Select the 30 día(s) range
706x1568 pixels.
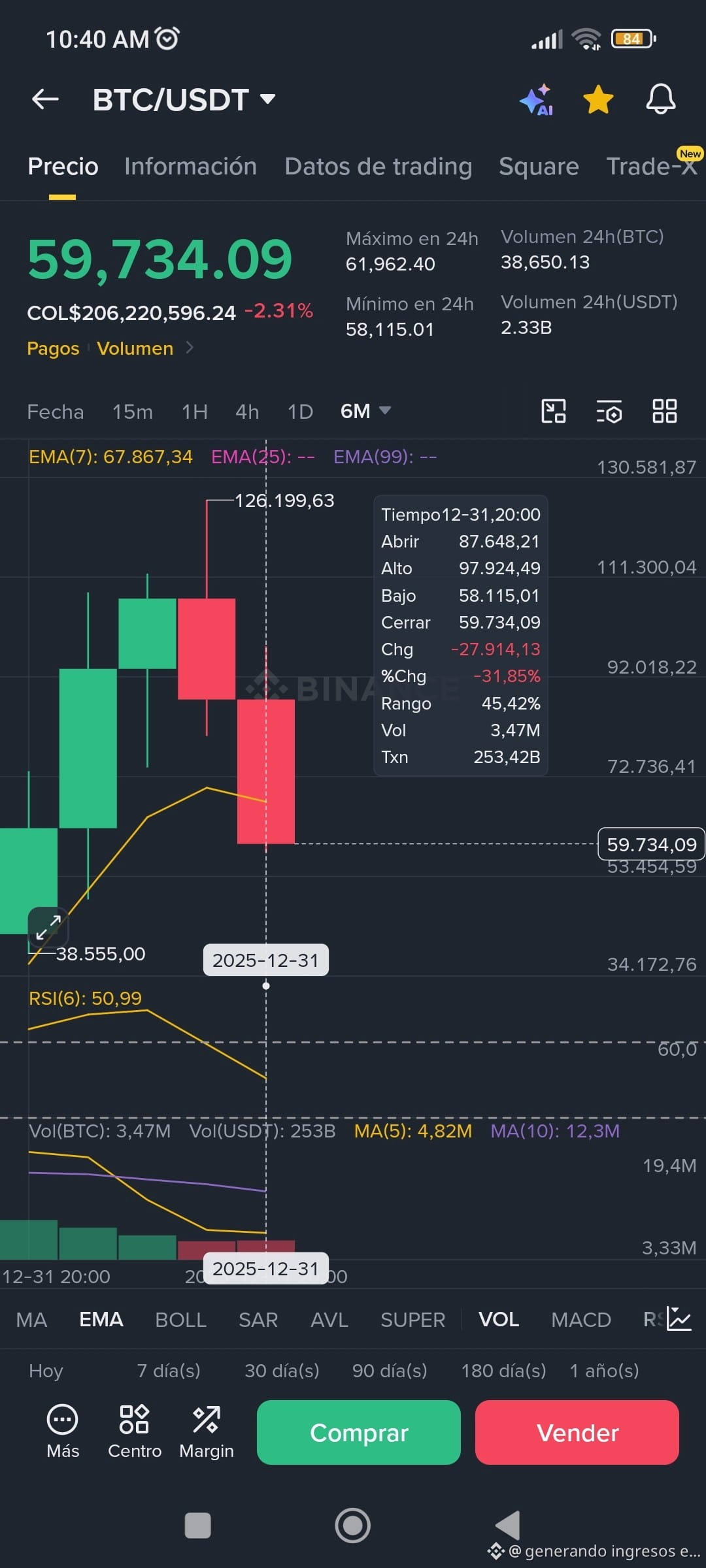pos(282,1371)
